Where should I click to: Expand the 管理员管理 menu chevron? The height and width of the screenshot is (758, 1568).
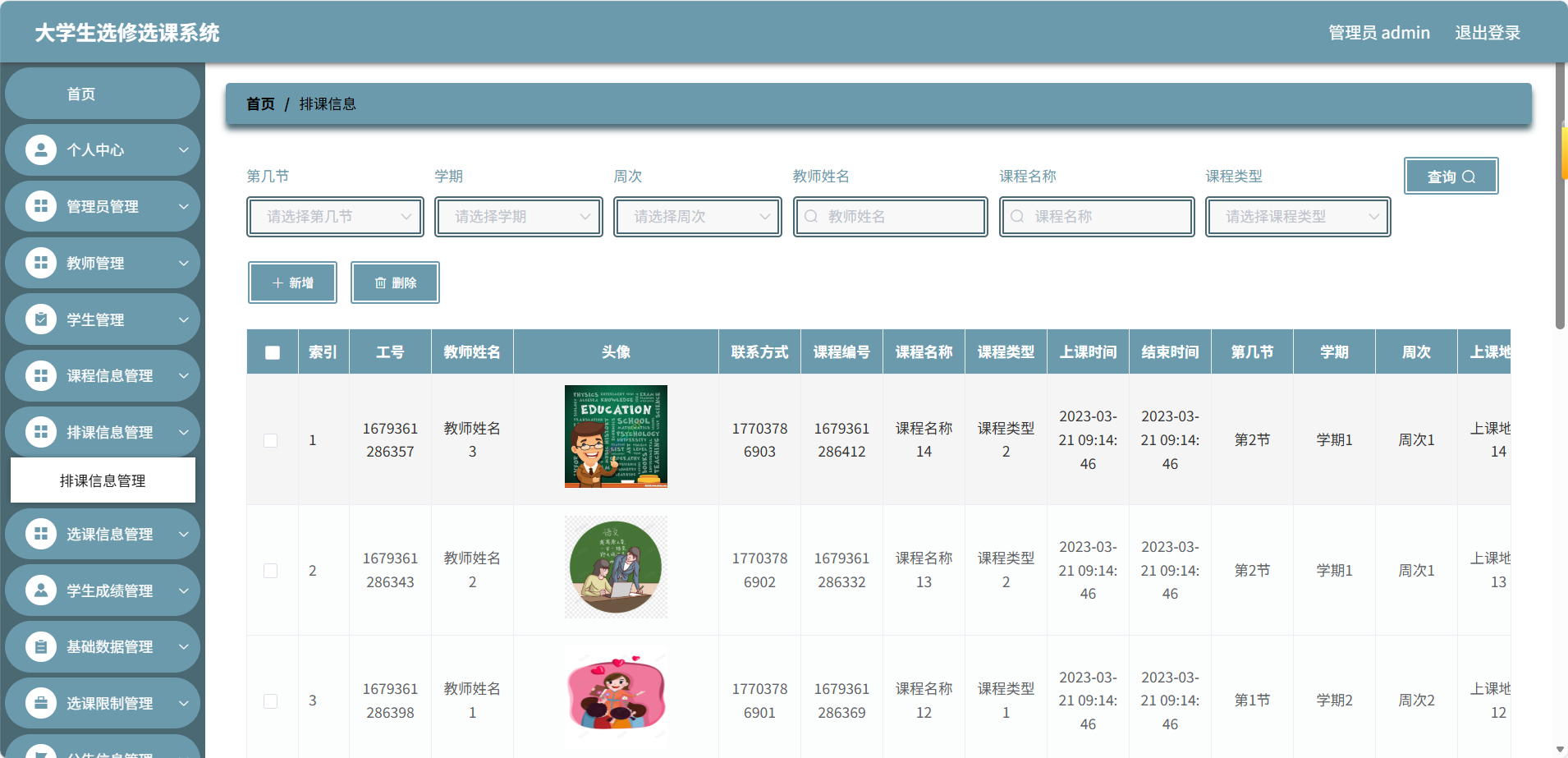click(x=184, y=206)
